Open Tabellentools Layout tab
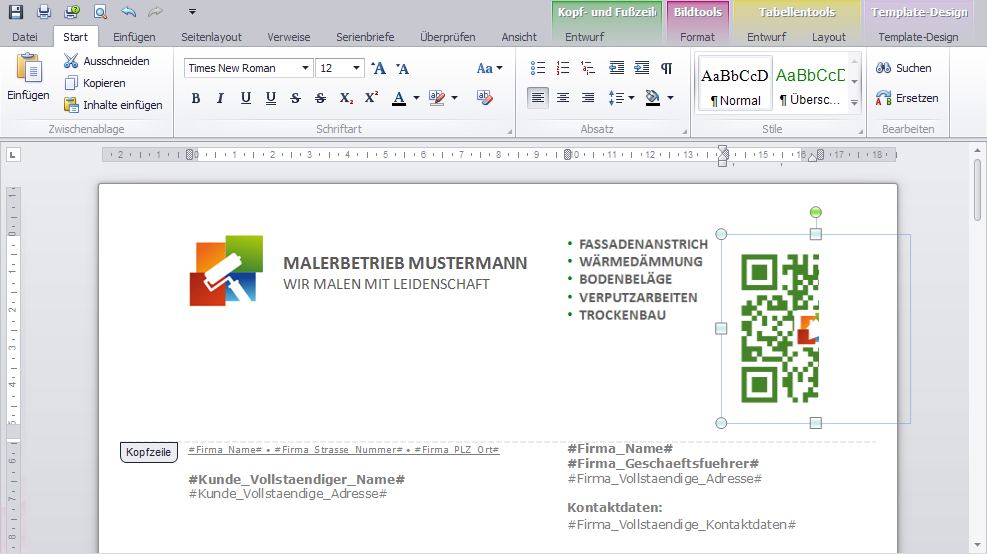The image size is (987, 554). tap(828, 37)
